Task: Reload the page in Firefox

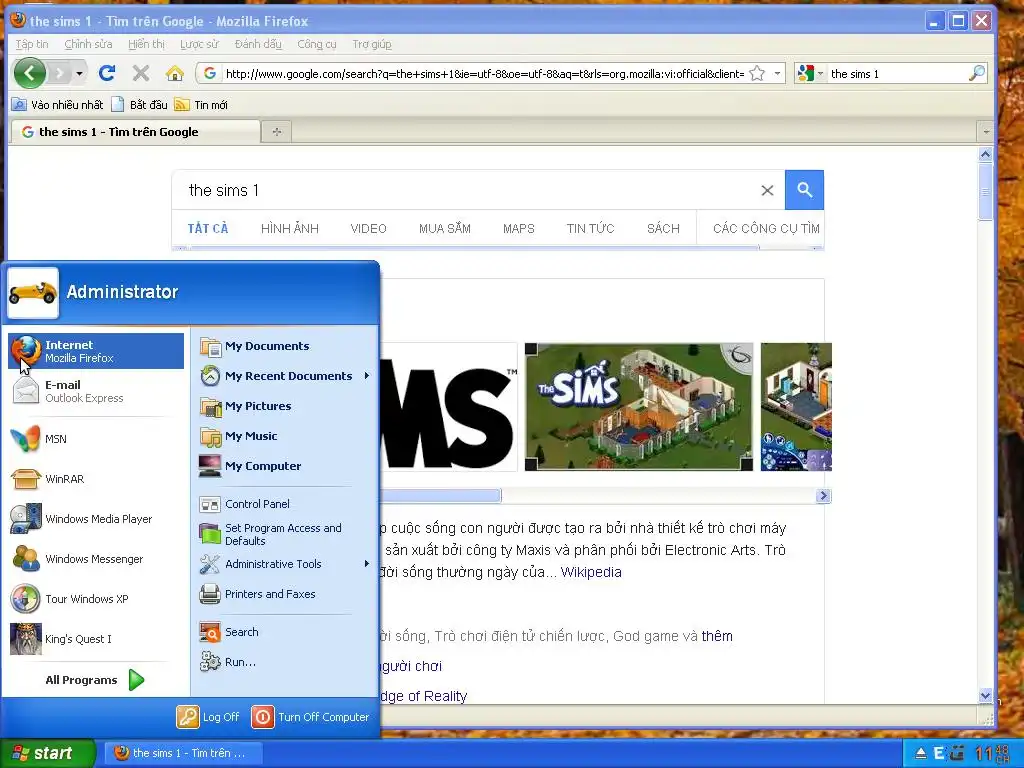Action: pos(107,73)
